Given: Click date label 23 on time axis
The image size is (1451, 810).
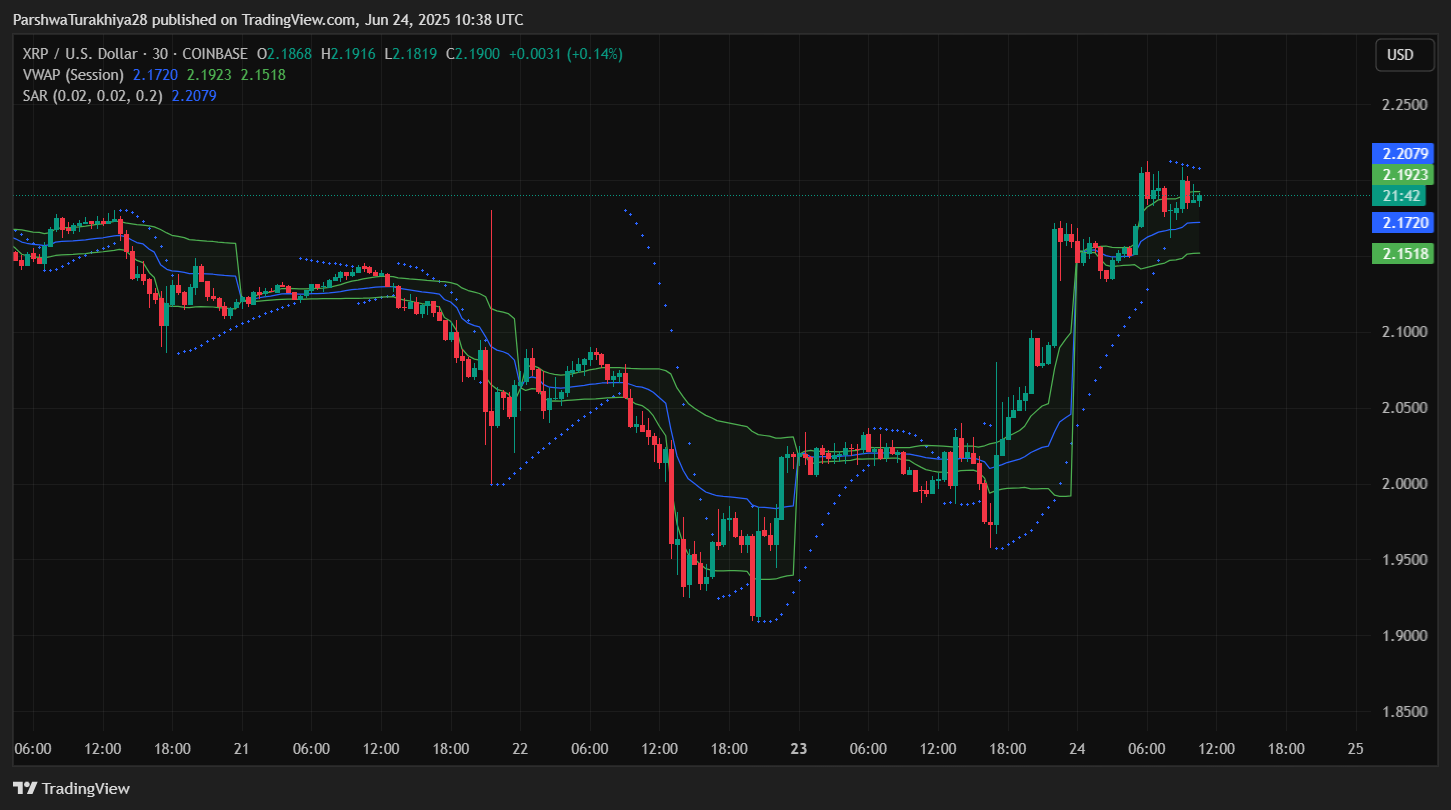Looking at the screenshot, I should coord(798,749).
